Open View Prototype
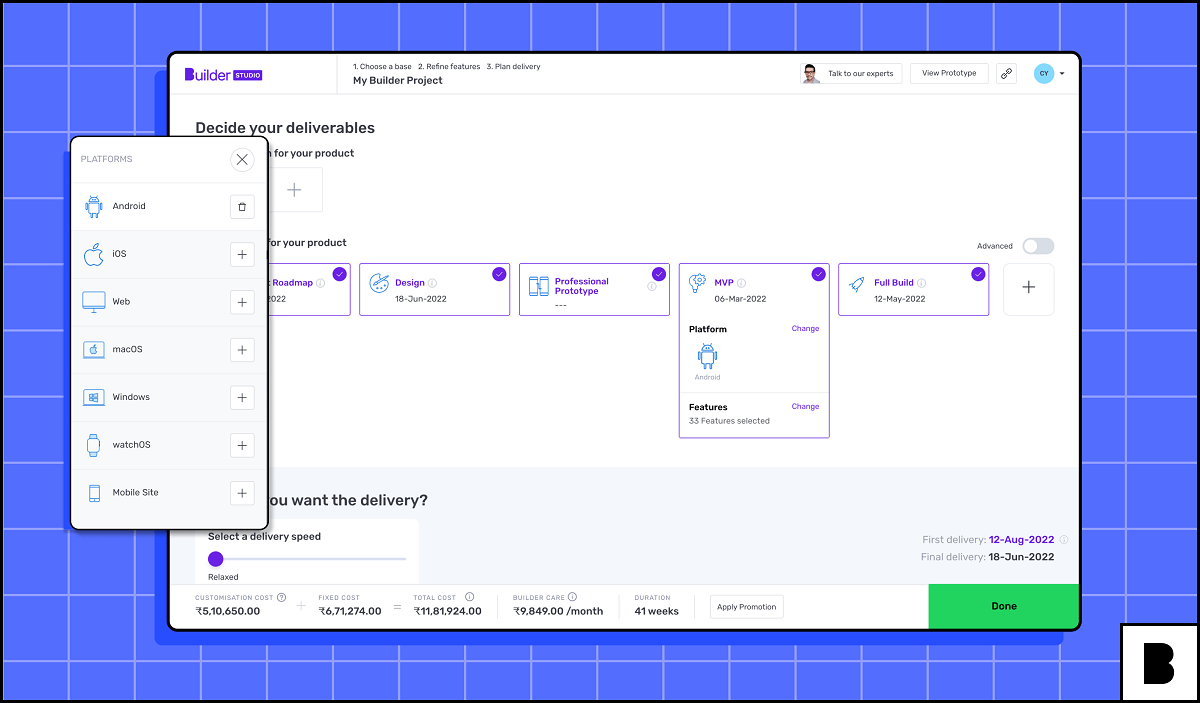Image resolution: width=1200 pixels, height=703 pixels. click(x=949, y=73)
